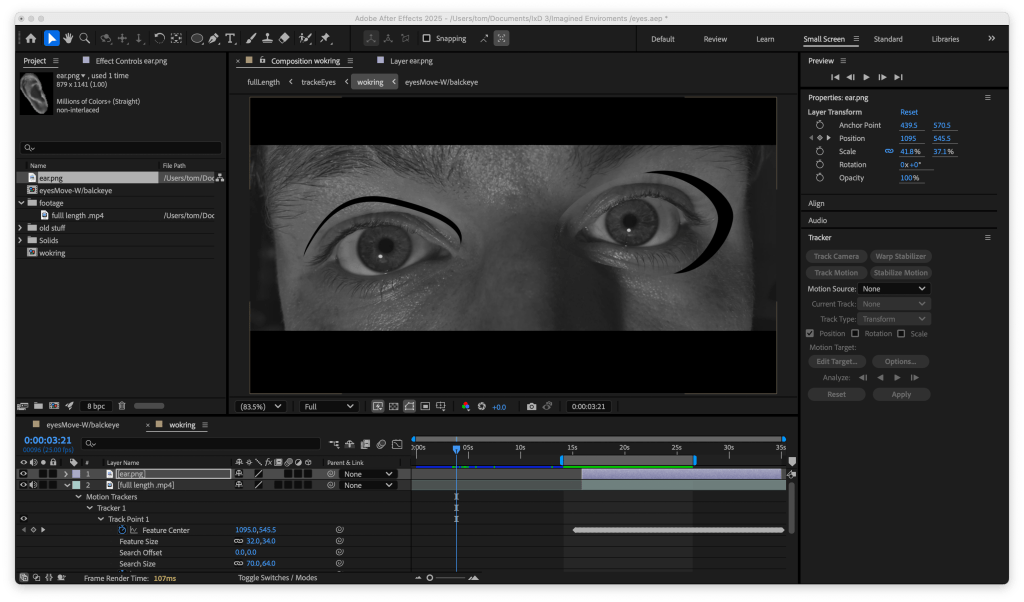This screenshot has width=1024, height=602.
Task: Select the Hand tool
Action: pyautogui.click(x=68, y=39)
